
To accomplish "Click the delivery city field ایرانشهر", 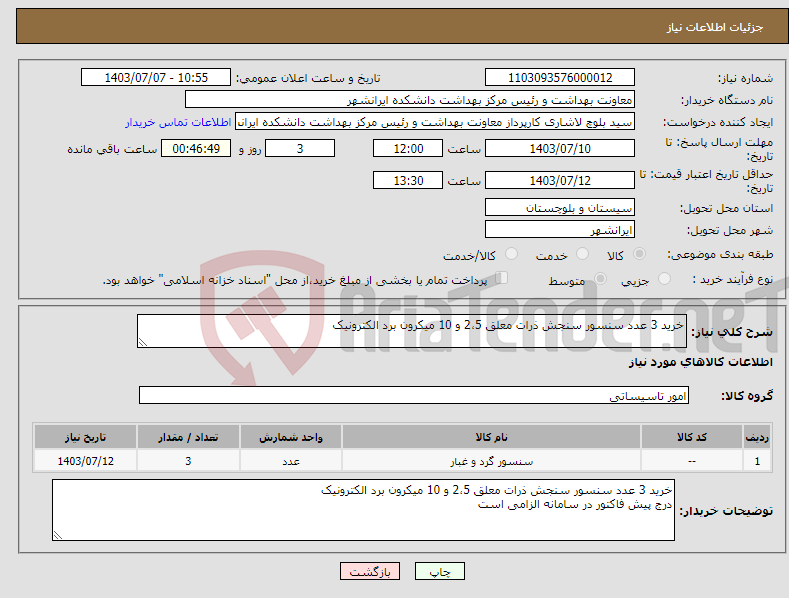I will pyautogui.click(x=560, y=230).
